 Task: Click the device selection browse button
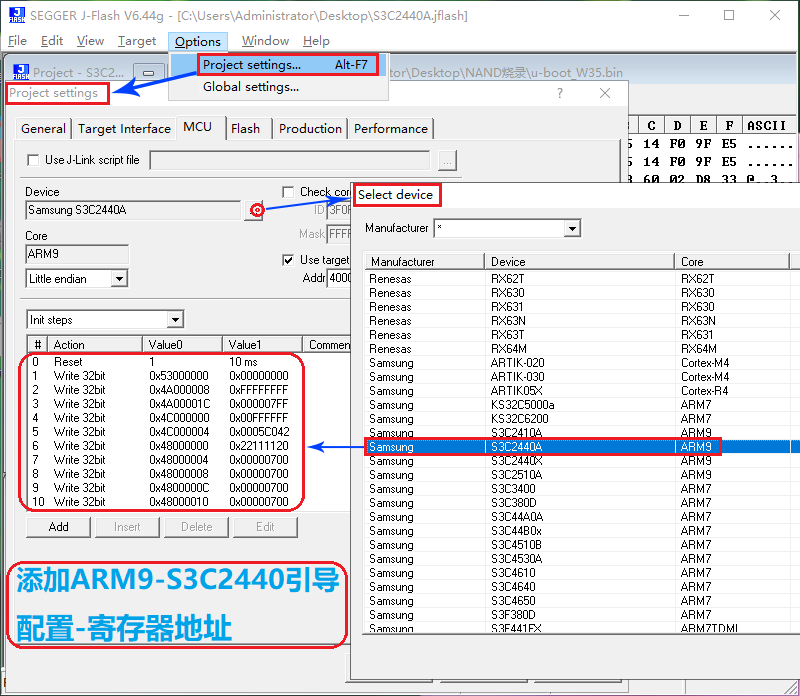point(257,210)
